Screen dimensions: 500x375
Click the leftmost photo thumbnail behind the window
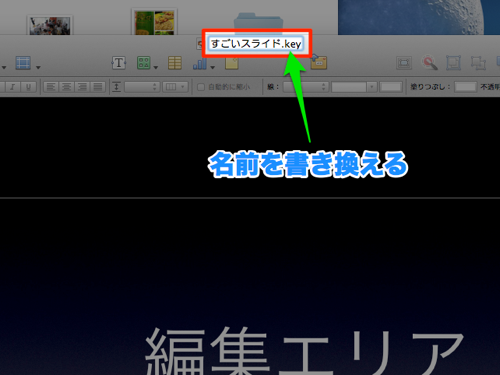click(50, 25)
